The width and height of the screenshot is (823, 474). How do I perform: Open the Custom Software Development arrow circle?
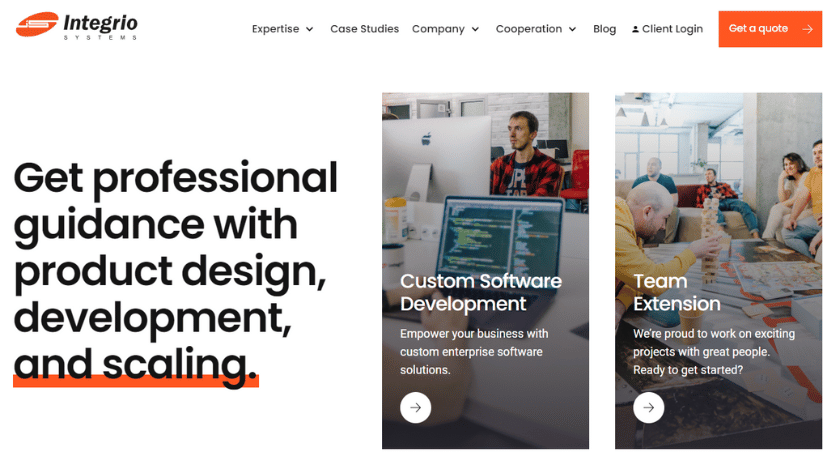click(x=415, y=407)
